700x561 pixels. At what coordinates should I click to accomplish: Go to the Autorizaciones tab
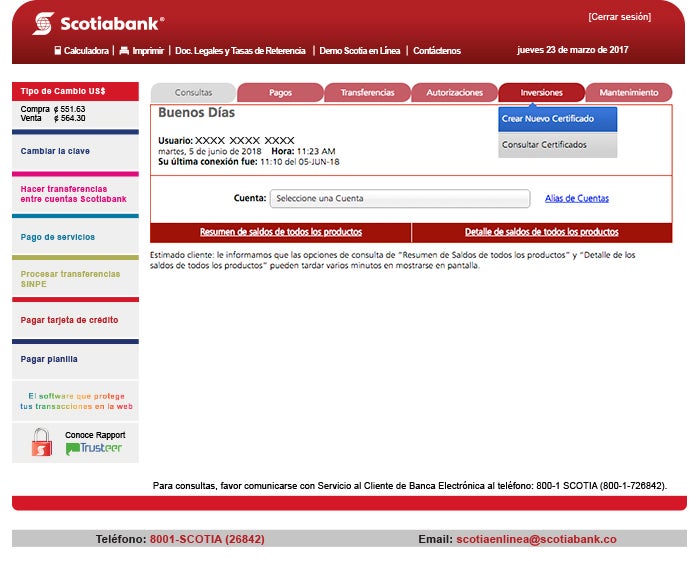(454, 93)
